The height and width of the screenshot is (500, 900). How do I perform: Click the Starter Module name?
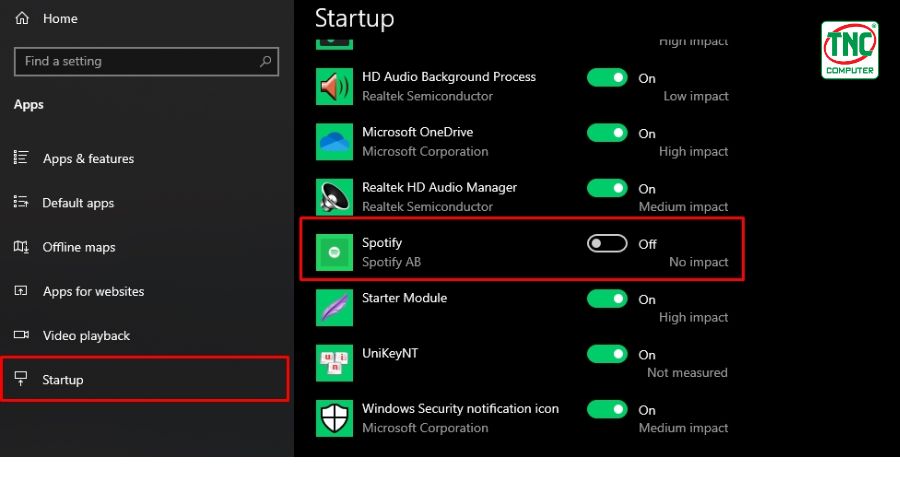pos(404,298)
